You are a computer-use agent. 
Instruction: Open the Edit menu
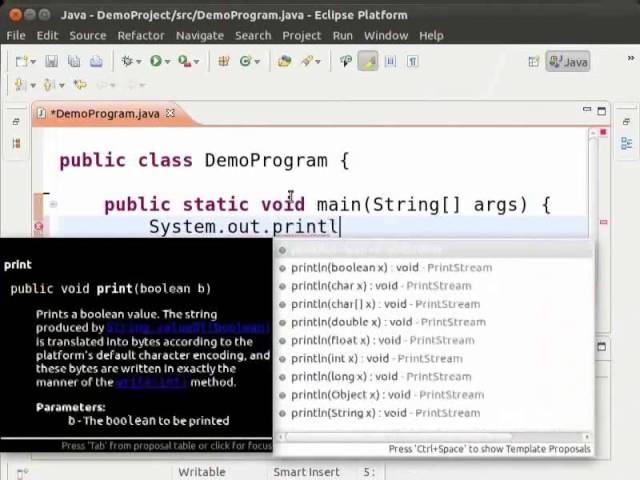tap(47, 36)
